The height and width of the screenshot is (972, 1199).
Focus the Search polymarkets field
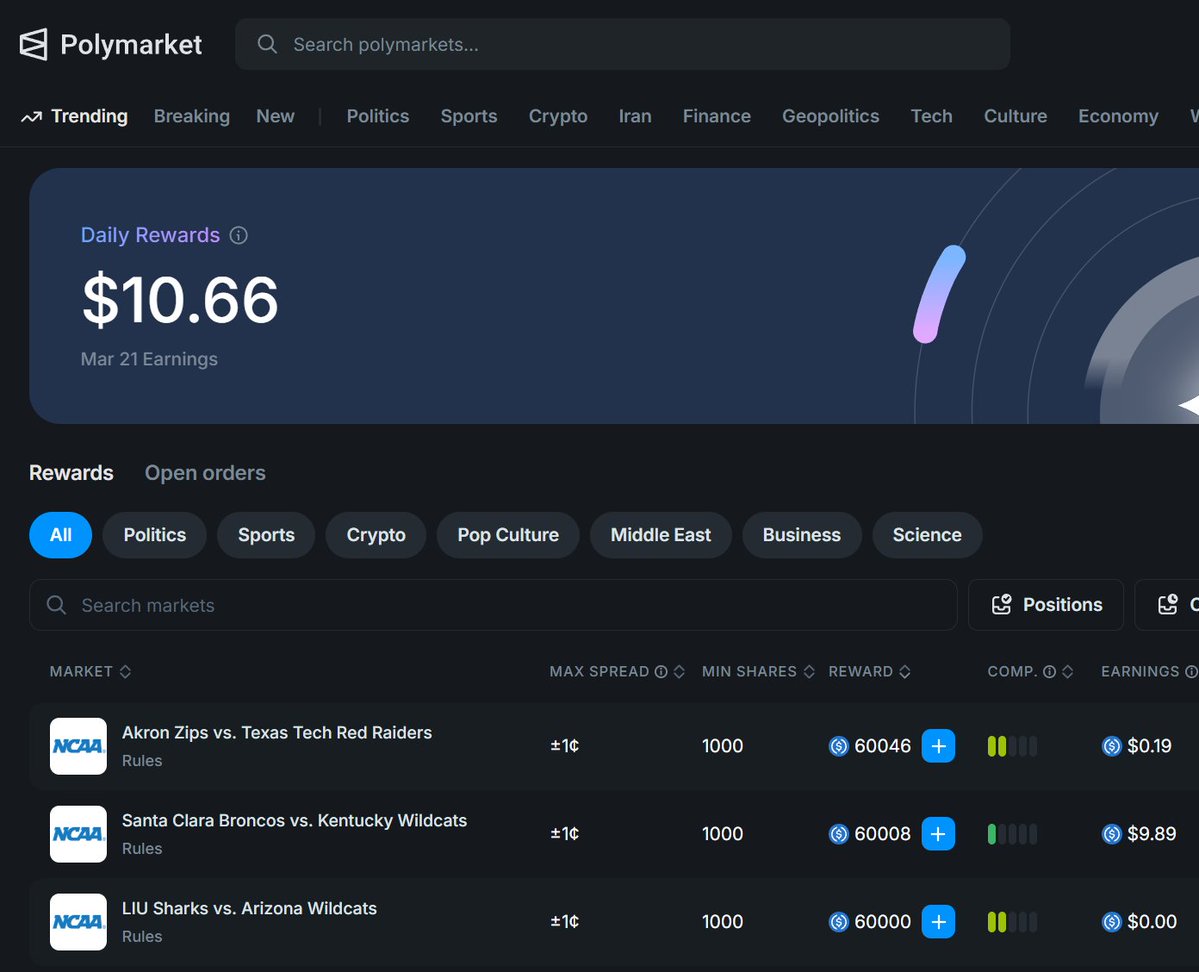622,44
